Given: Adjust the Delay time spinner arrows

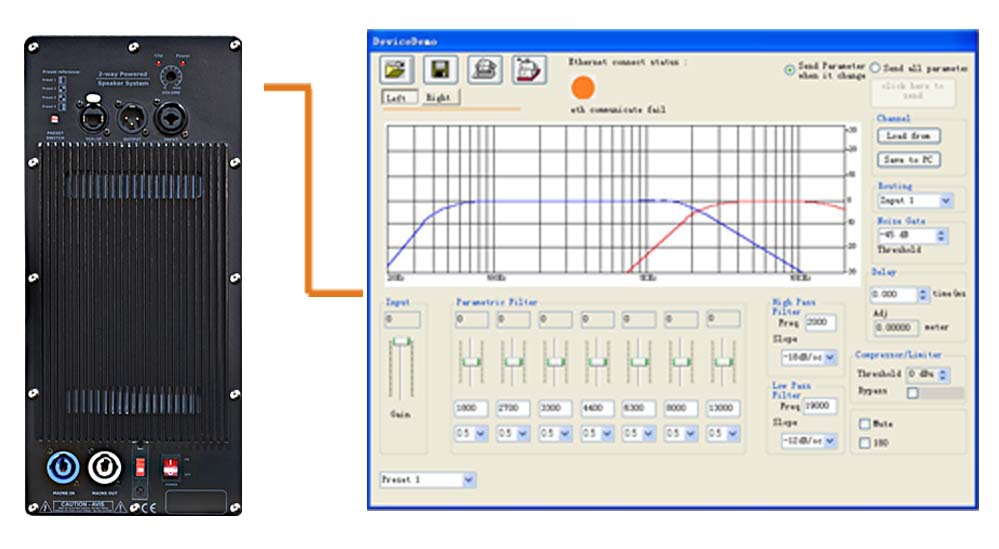Looking at the screenshot, I should (923, 294).
